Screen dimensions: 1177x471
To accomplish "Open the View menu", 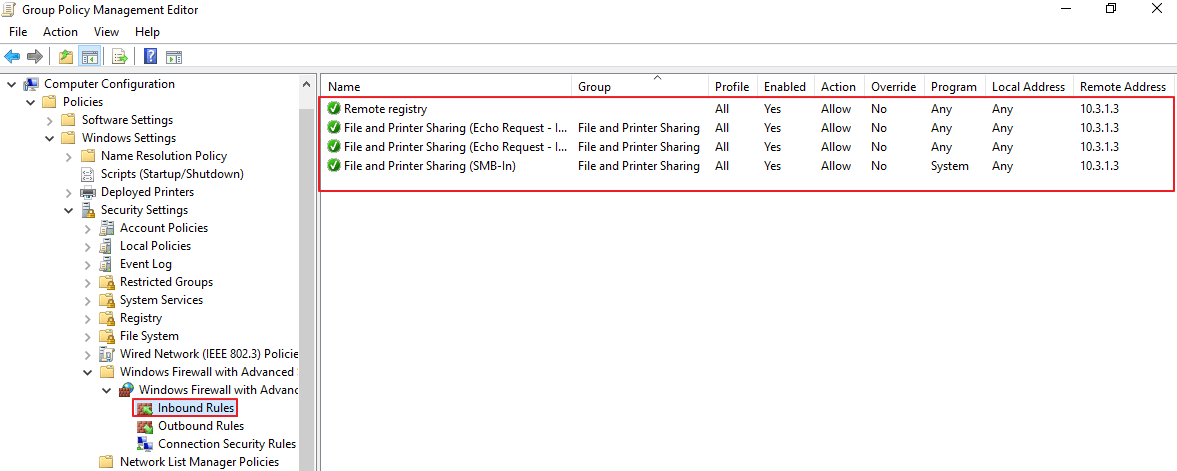I will 107,32.
